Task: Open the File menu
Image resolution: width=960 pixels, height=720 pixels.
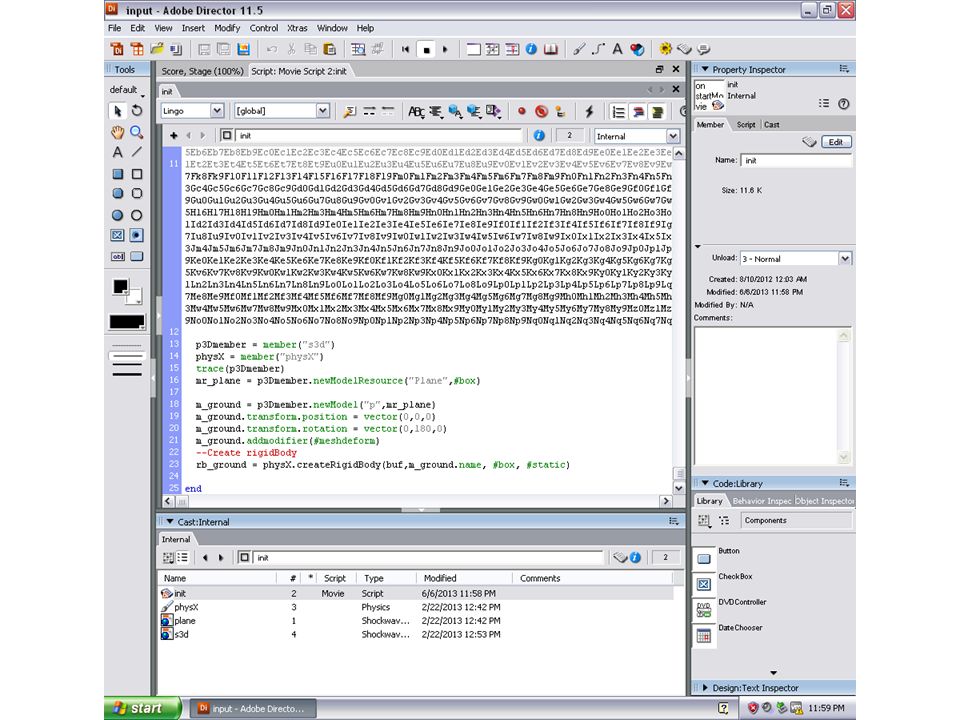Action: [114, 28]
